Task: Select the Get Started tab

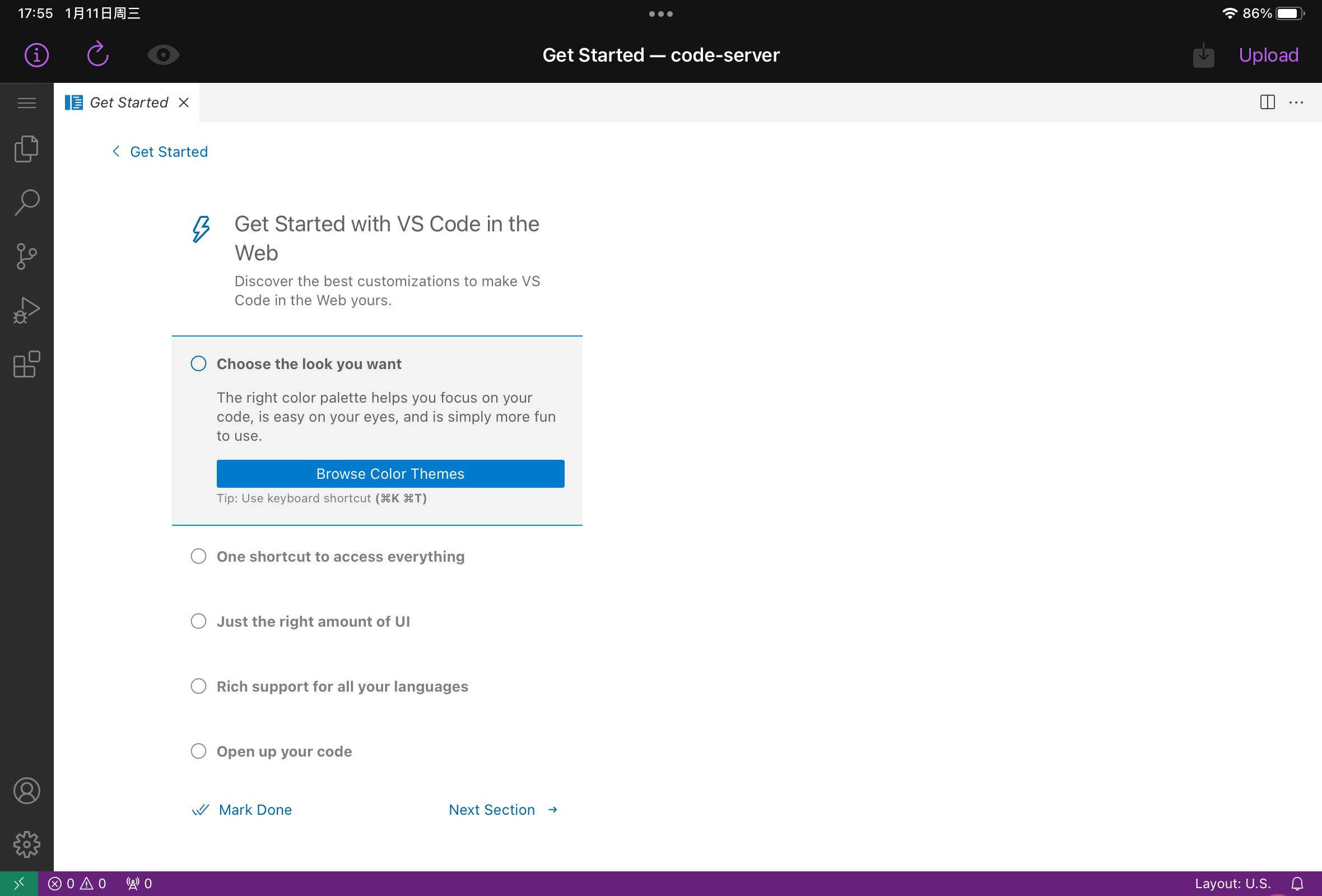Action: tap(127, 102)
